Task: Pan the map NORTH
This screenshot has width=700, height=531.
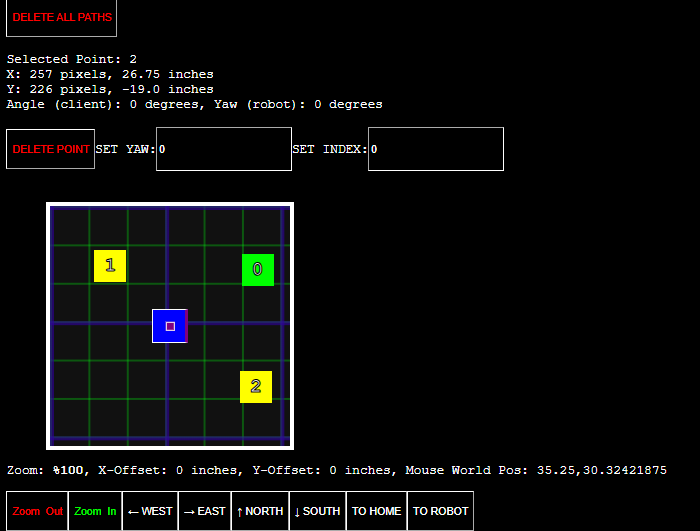Action: 260,511
